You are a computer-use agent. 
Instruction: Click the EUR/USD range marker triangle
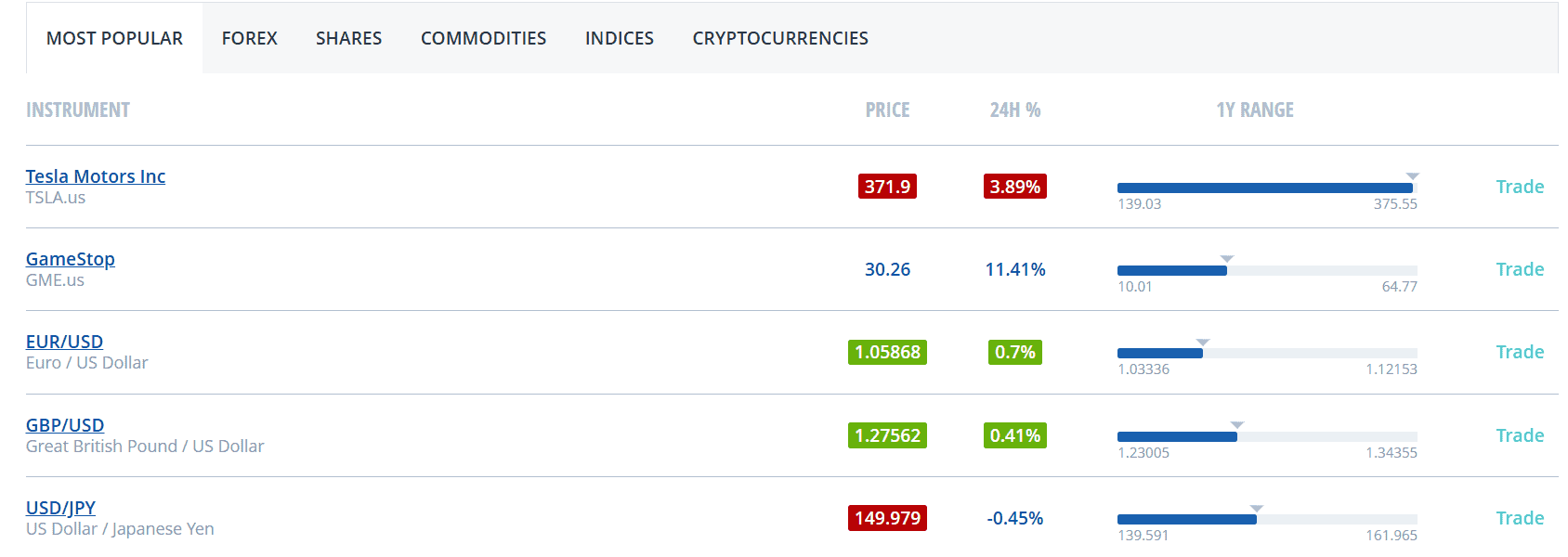(1203, 342)
